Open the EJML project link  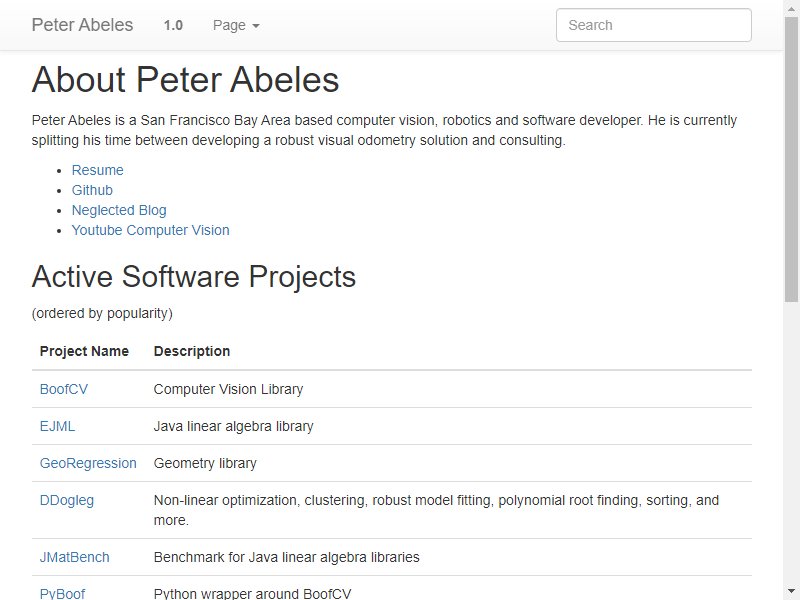pos(57,426)
